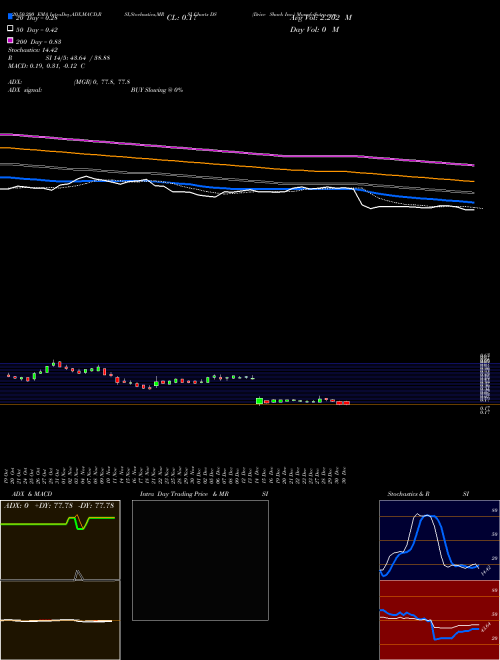The image size is (500, 660).
Task: Click the '(MGR) 0, 77.8, 77.8' ADX value
Action: (x=102, y=82)
